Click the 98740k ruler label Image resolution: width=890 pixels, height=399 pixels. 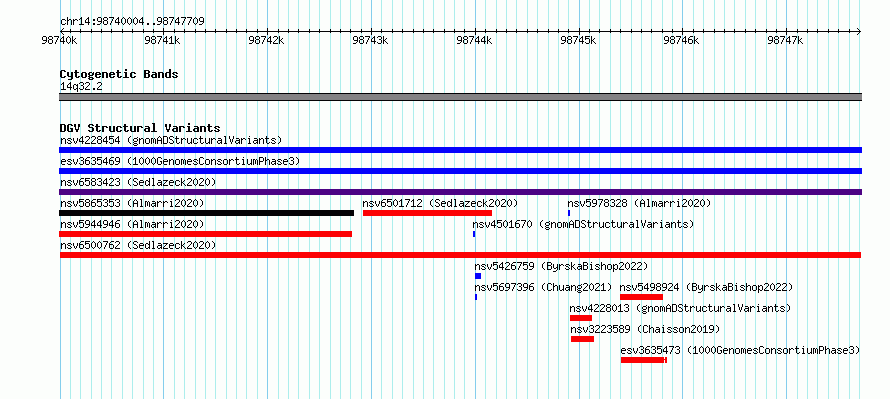tap(60, 40)
